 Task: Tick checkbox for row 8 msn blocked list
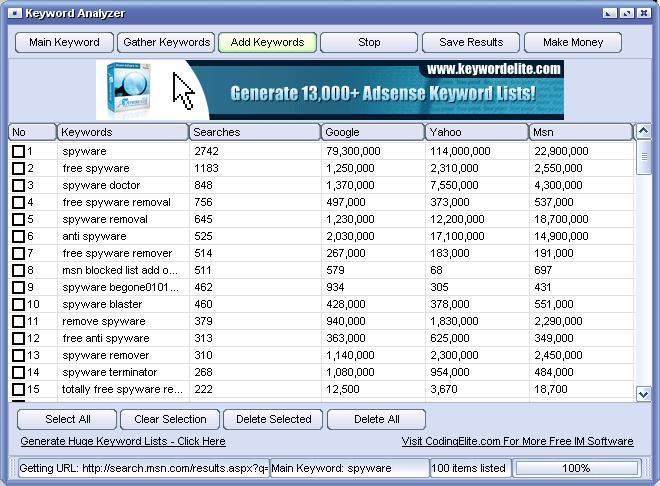(x=19, y=271)
